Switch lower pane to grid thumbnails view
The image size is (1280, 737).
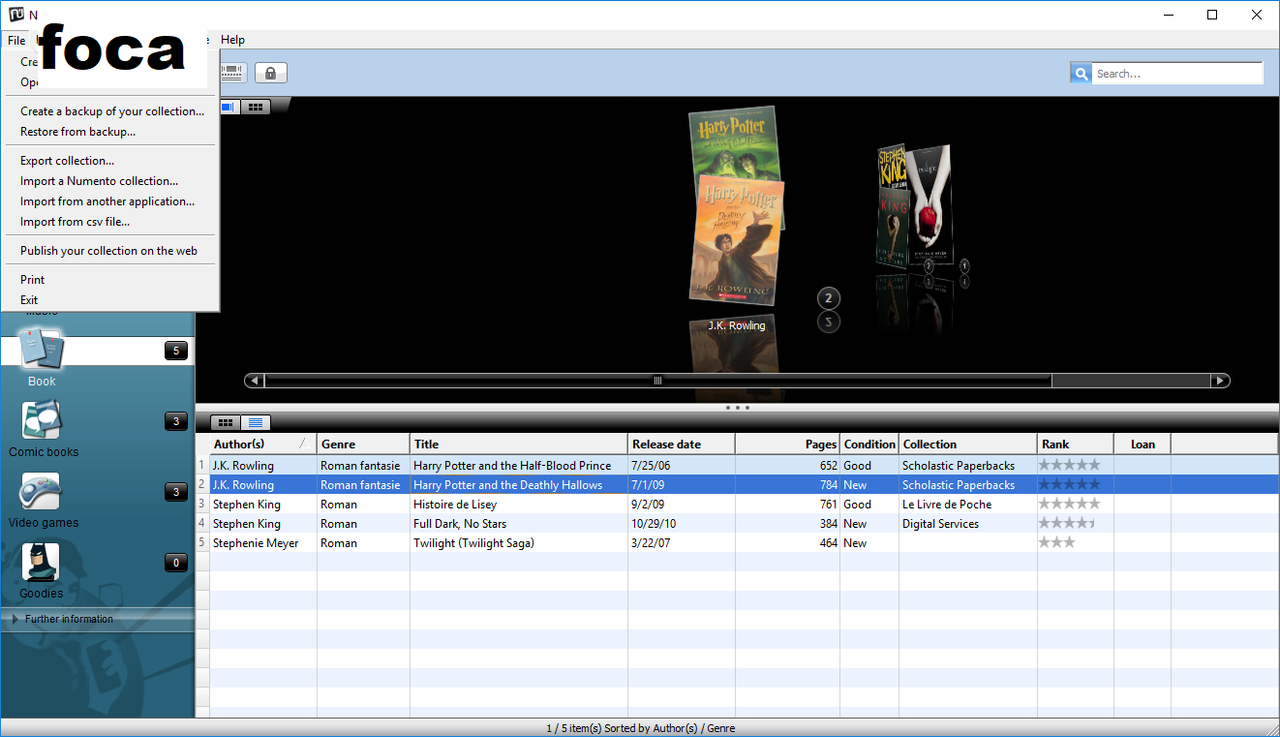(x=226, y=423)
